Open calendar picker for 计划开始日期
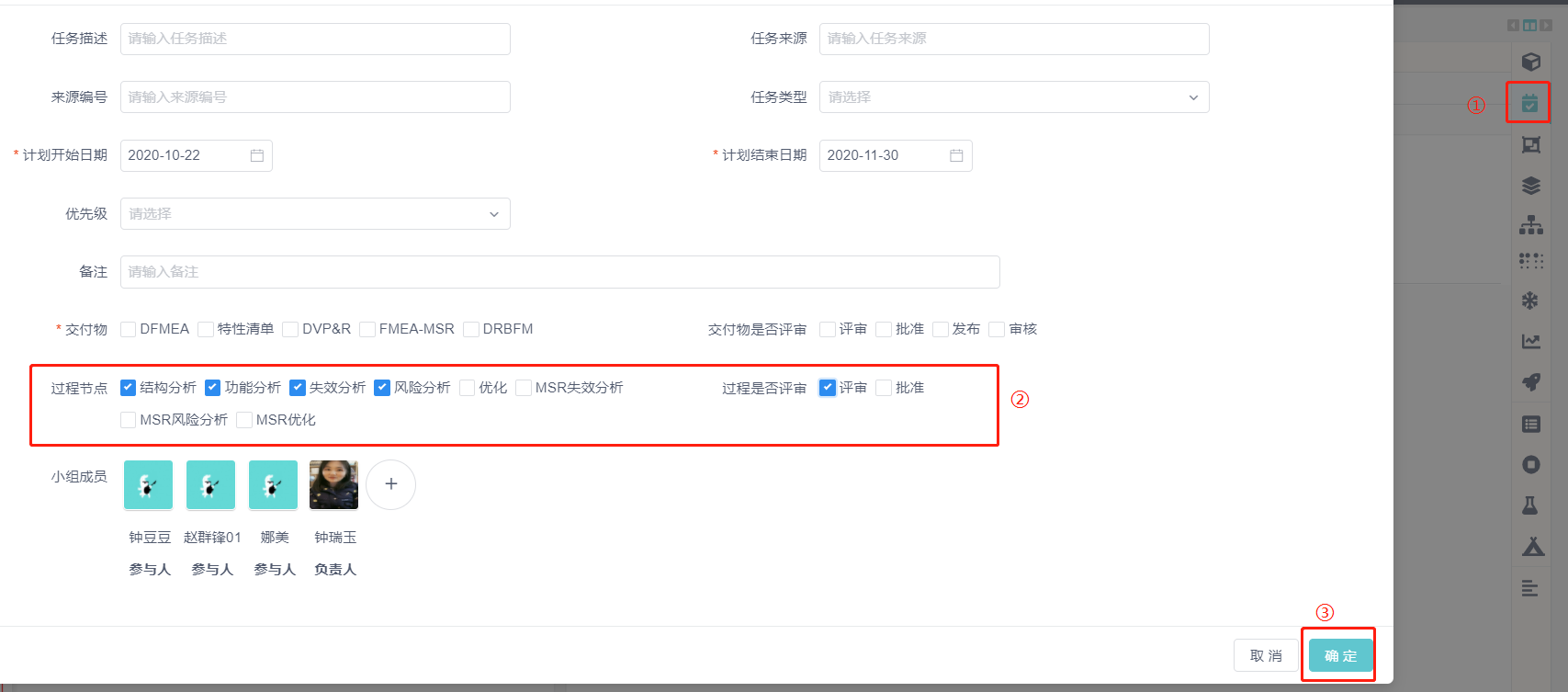1568x692 pixels. pos(257,155)
